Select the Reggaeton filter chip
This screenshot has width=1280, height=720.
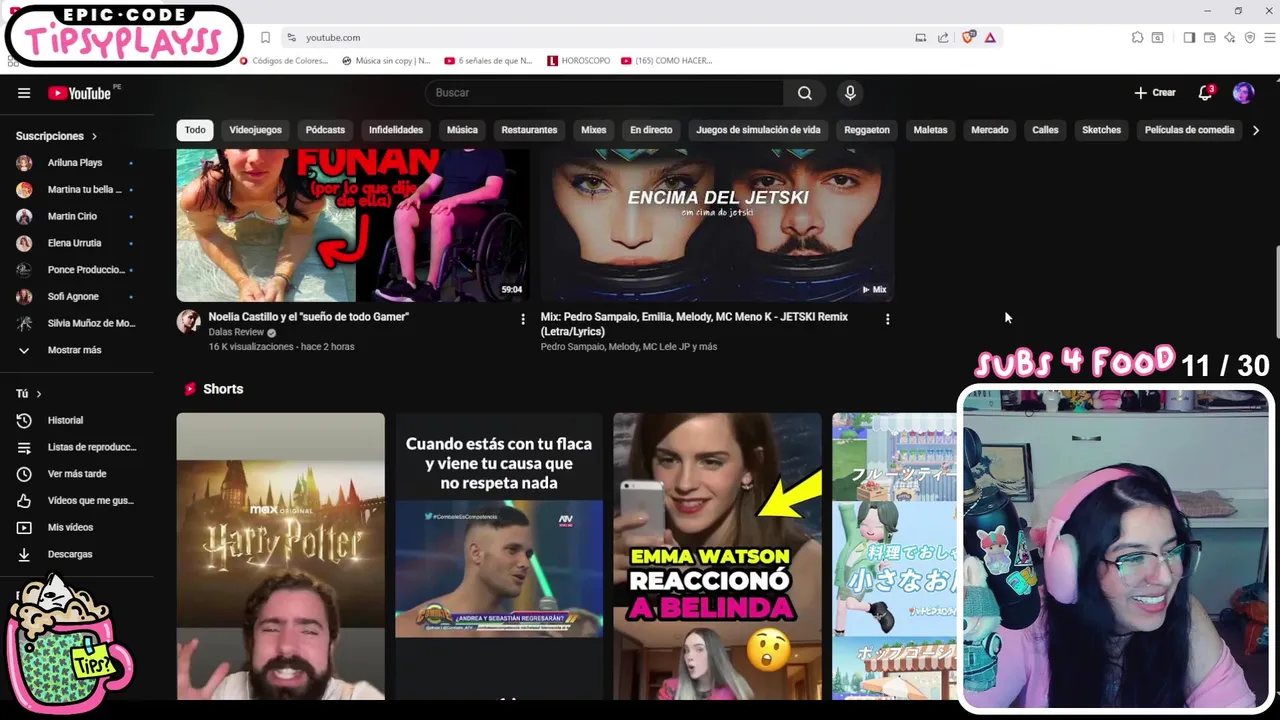coord(867,130)
